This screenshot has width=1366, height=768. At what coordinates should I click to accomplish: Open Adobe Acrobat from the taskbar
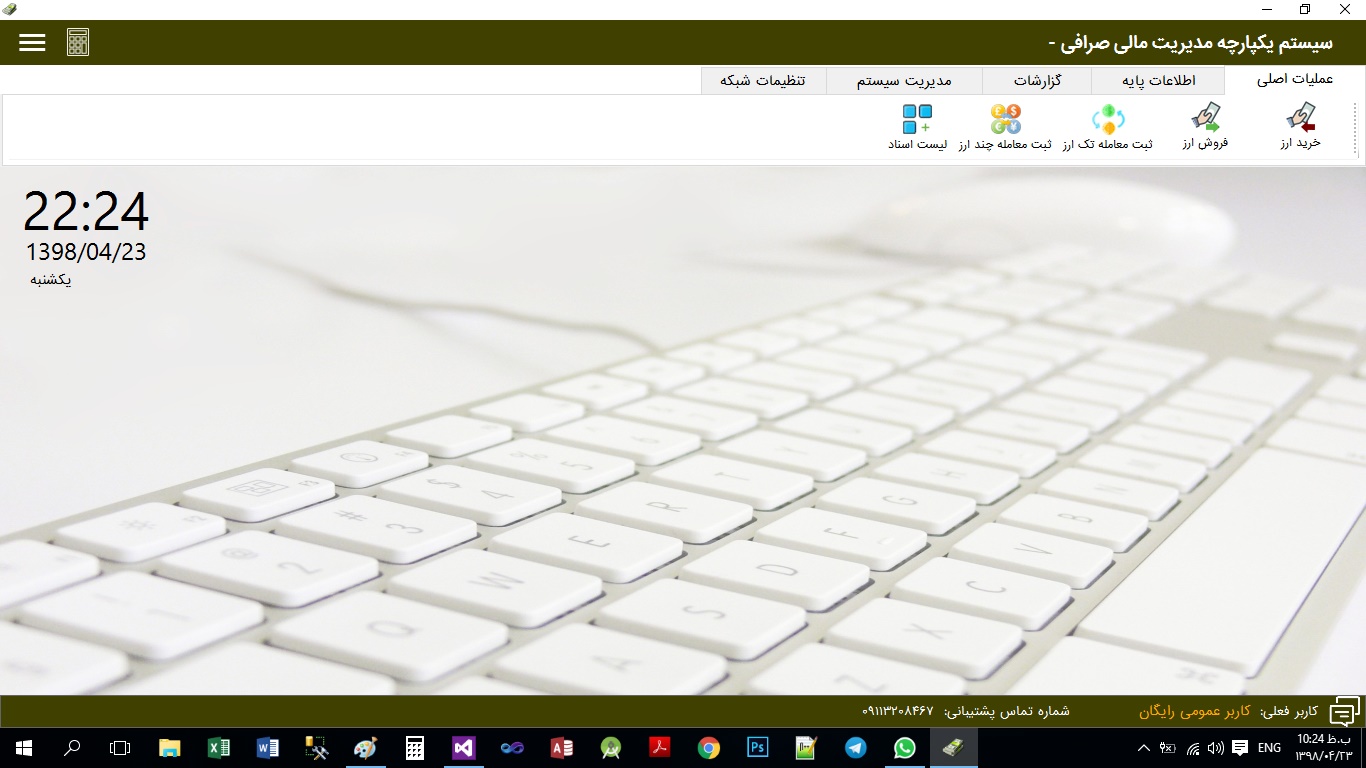click(x=660, y=748)
